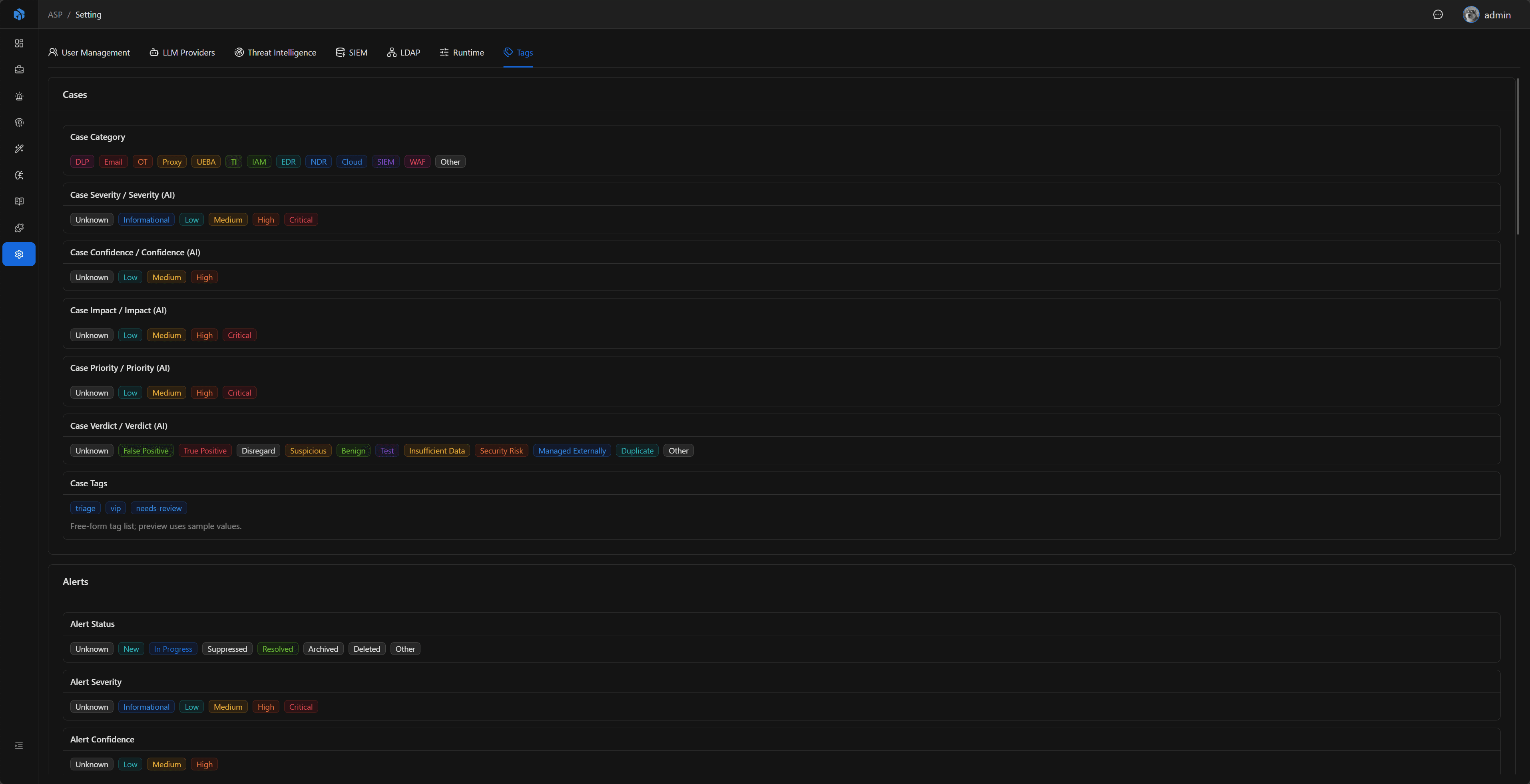
Task: Open the siren alerts icon in sidebar
Action: [x=19, y=96]
